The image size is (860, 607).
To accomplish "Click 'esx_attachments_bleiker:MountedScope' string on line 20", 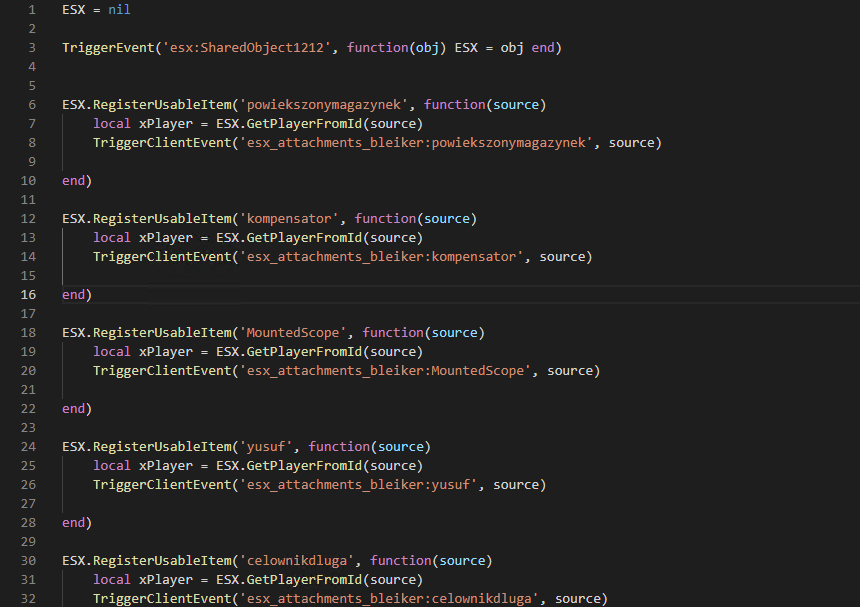I will [386, 371].
